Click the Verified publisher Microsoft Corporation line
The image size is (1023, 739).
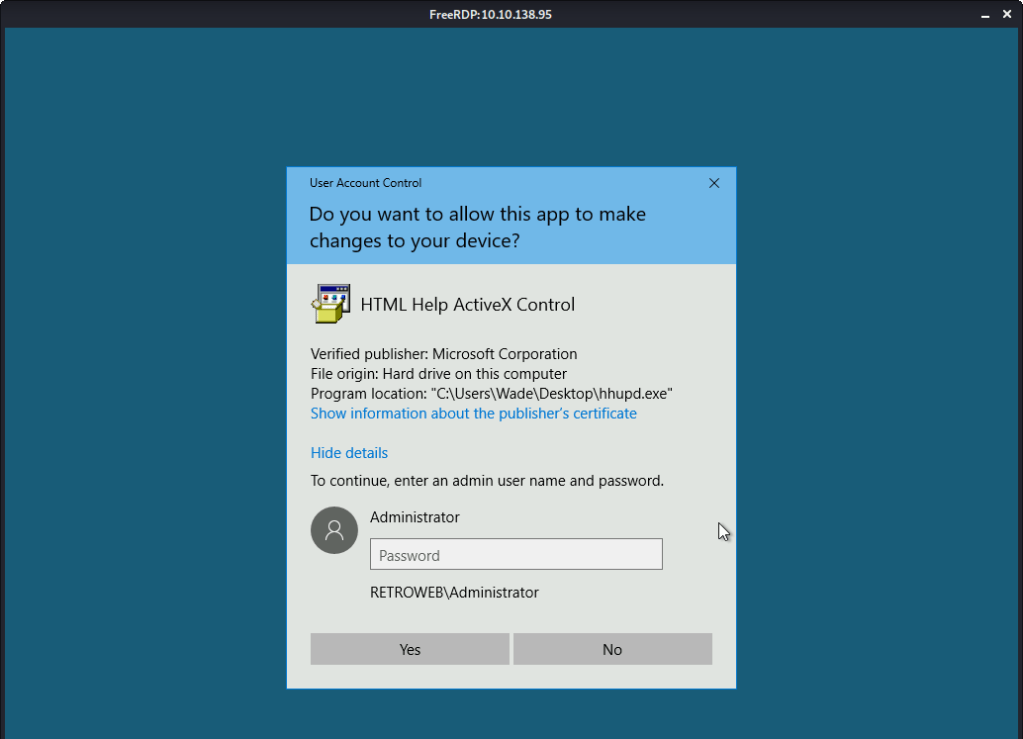(443, 354)
